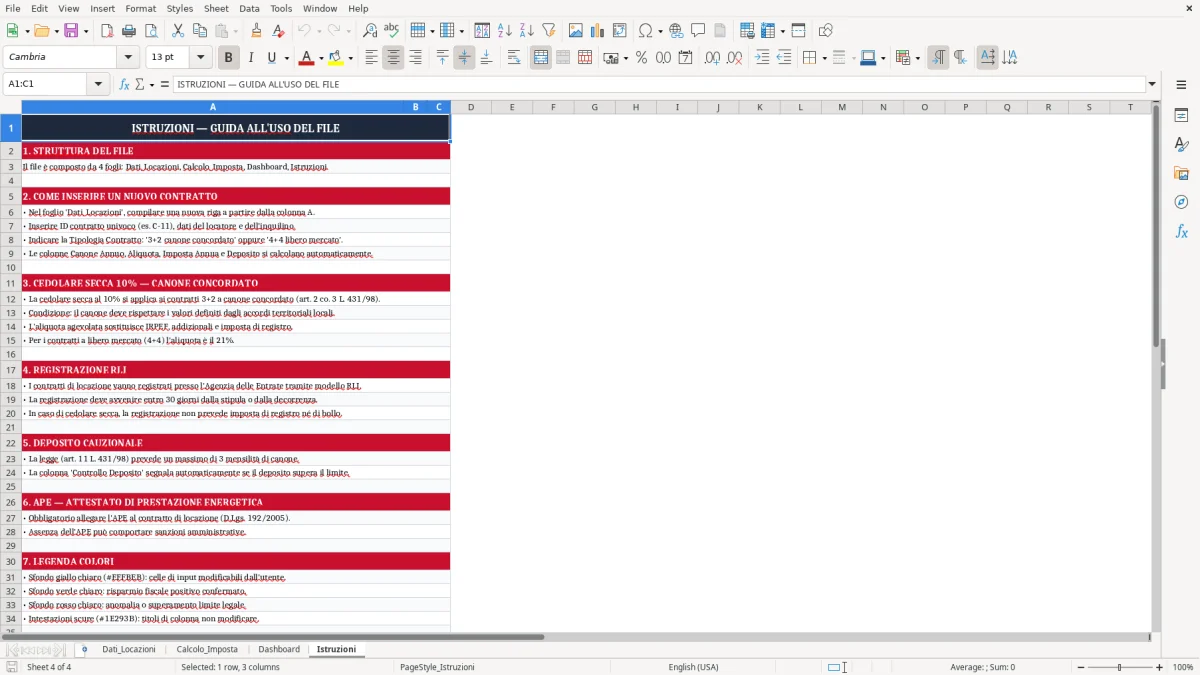Image resolution: width=1200 pixels, height=675 pixels.
Task: Select row 17 header
Action: coord(10,370)
